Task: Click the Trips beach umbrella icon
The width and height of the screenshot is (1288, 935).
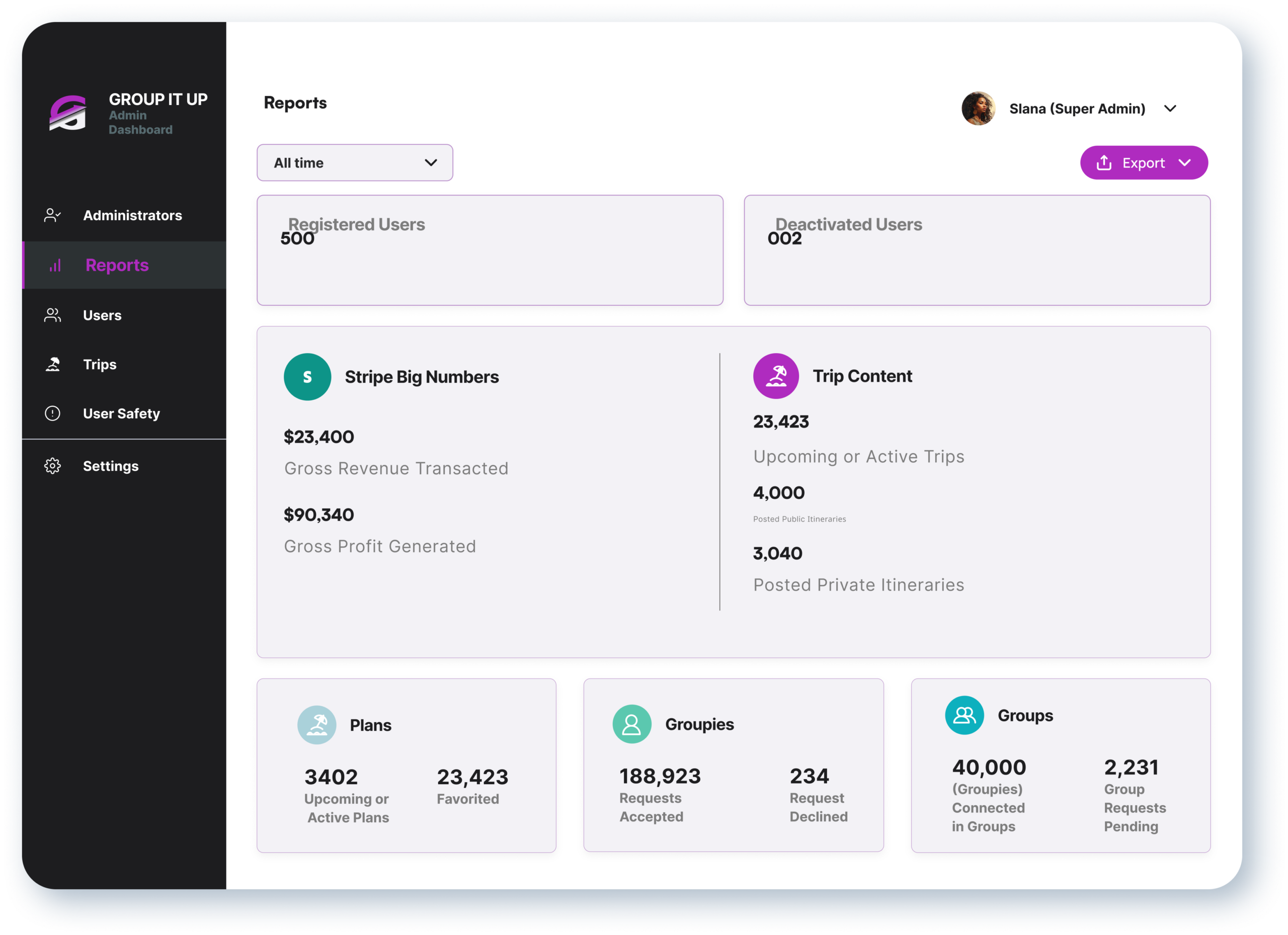Action: click(53, 365)
